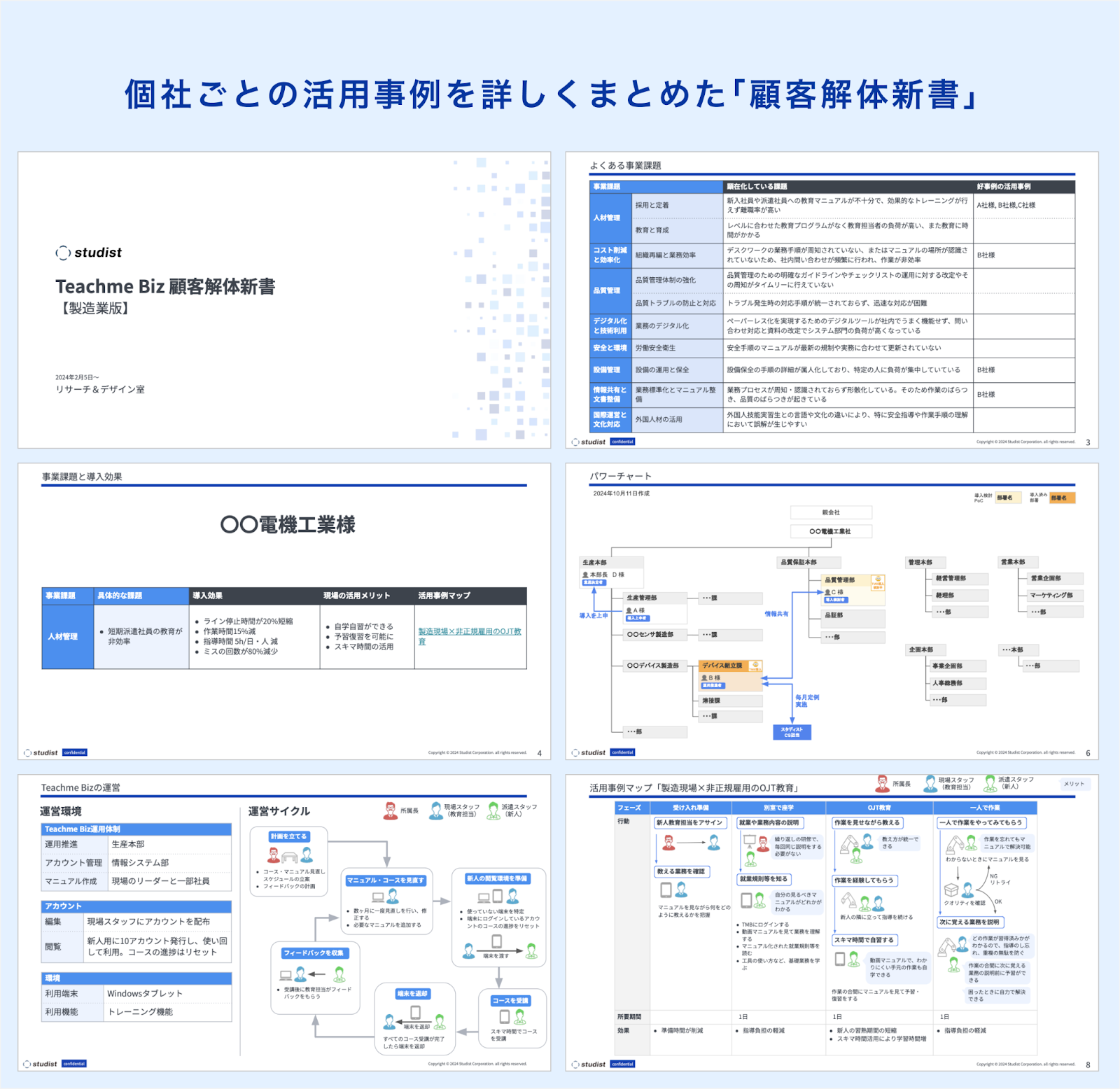Click the 安全と環境 category cell

tap(610, 348)
